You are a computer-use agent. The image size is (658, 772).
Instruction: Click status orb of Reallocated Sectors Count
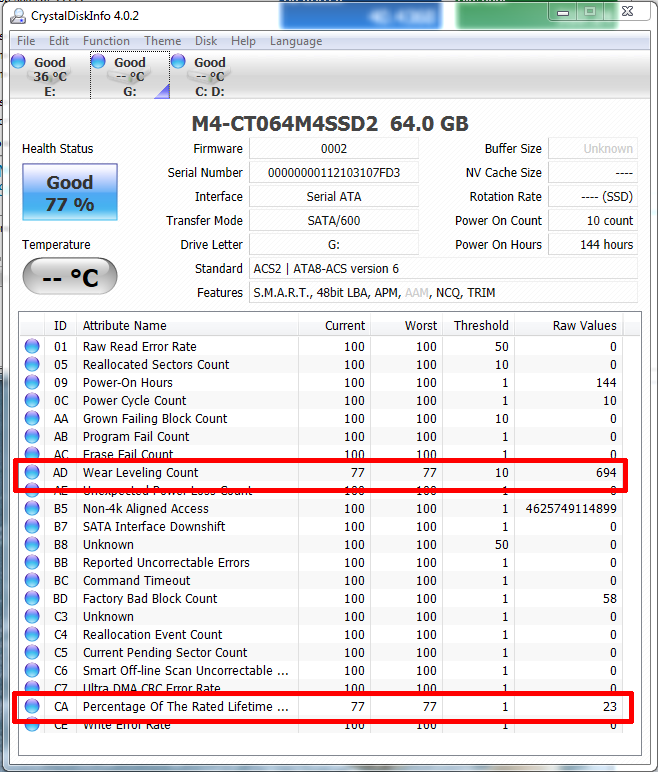[x=32, y=364]
